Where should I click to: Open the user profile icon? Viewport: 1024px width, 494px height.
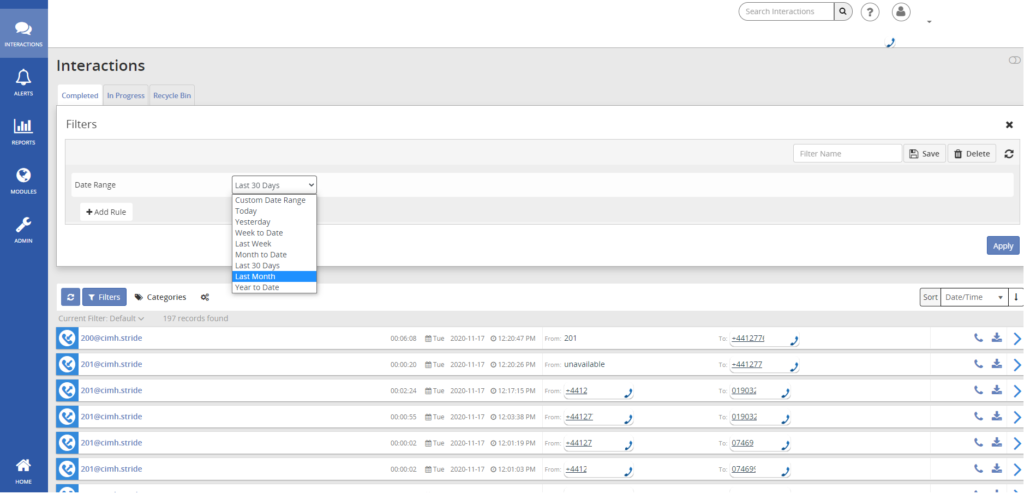(x=901, y=12)
